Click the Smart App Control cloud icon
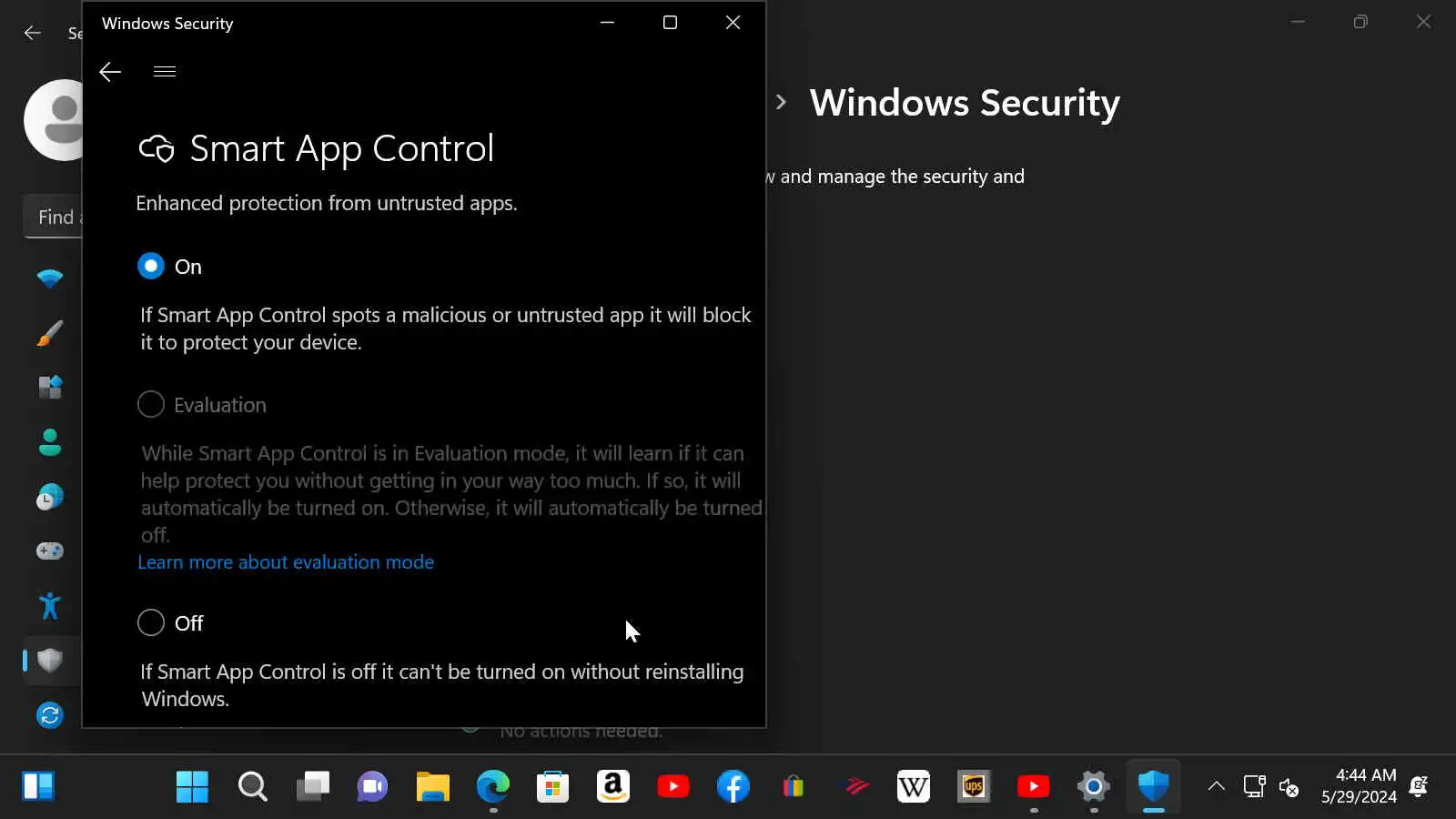This screenshot has width=1456, height=819. [157, 148]
